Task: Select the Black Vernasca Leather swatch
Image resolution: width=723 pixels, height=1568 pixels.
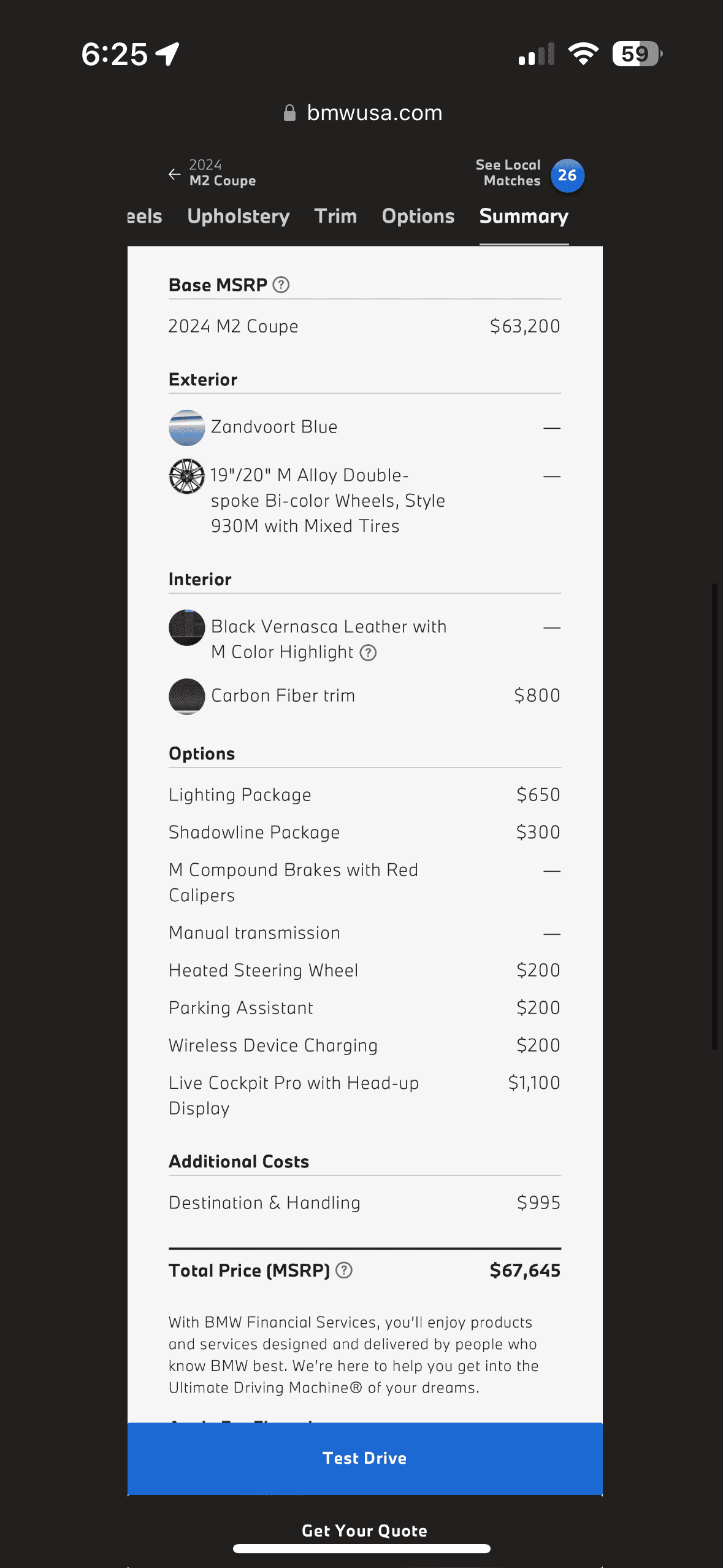Action: click(186, 627)
